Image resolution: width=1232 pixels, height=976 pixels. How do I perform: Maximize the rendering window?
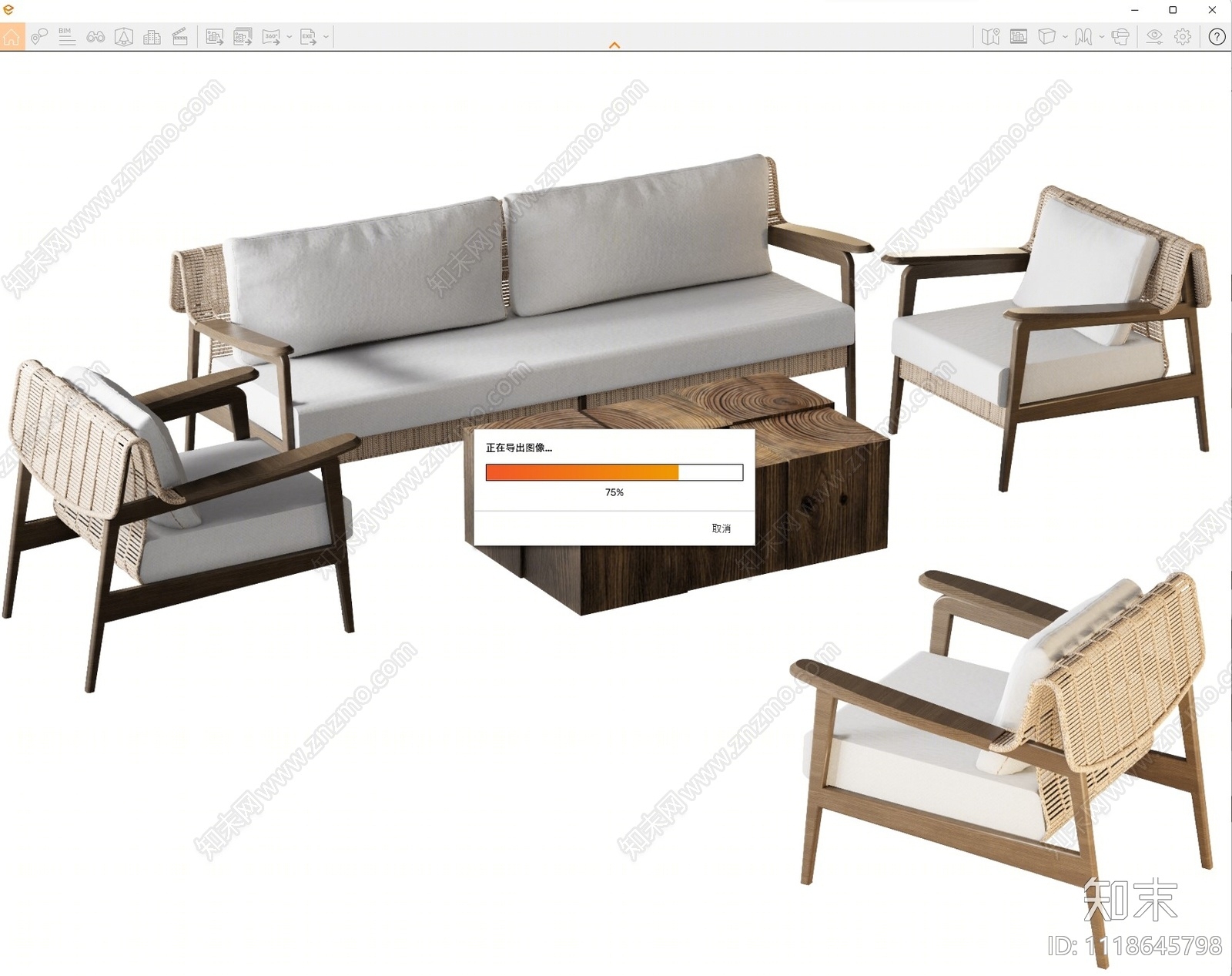click(x=1173, y=10)
